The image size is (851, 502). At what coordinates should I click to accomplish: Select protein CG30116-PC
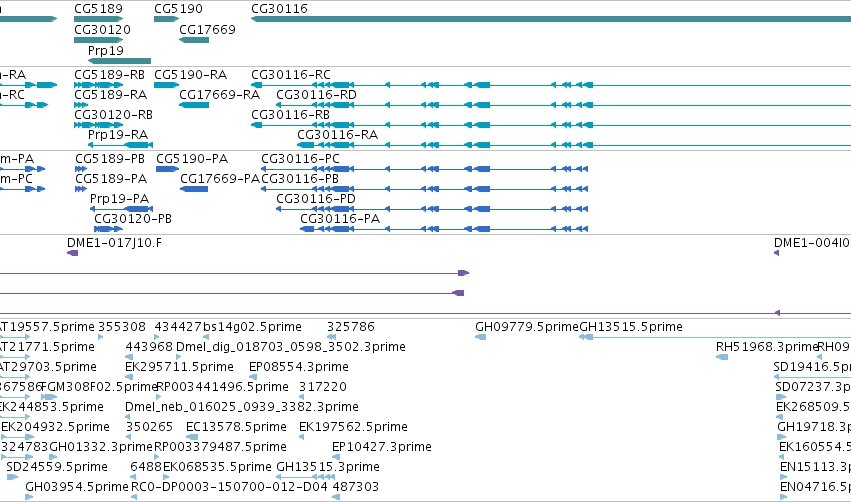click(300, 158)
